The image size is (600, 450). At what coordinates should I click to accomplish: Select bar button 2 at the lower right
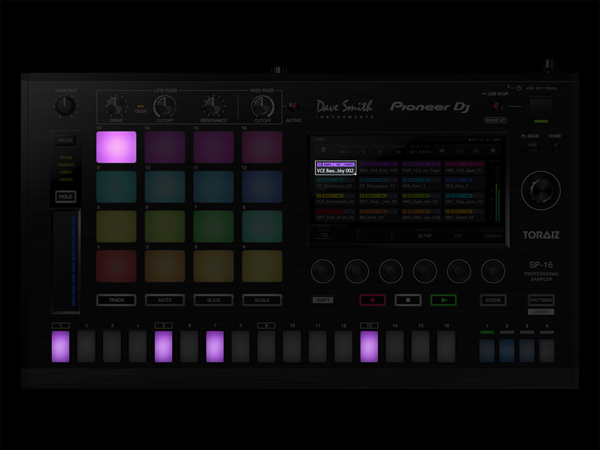click(x=507, y=350)
